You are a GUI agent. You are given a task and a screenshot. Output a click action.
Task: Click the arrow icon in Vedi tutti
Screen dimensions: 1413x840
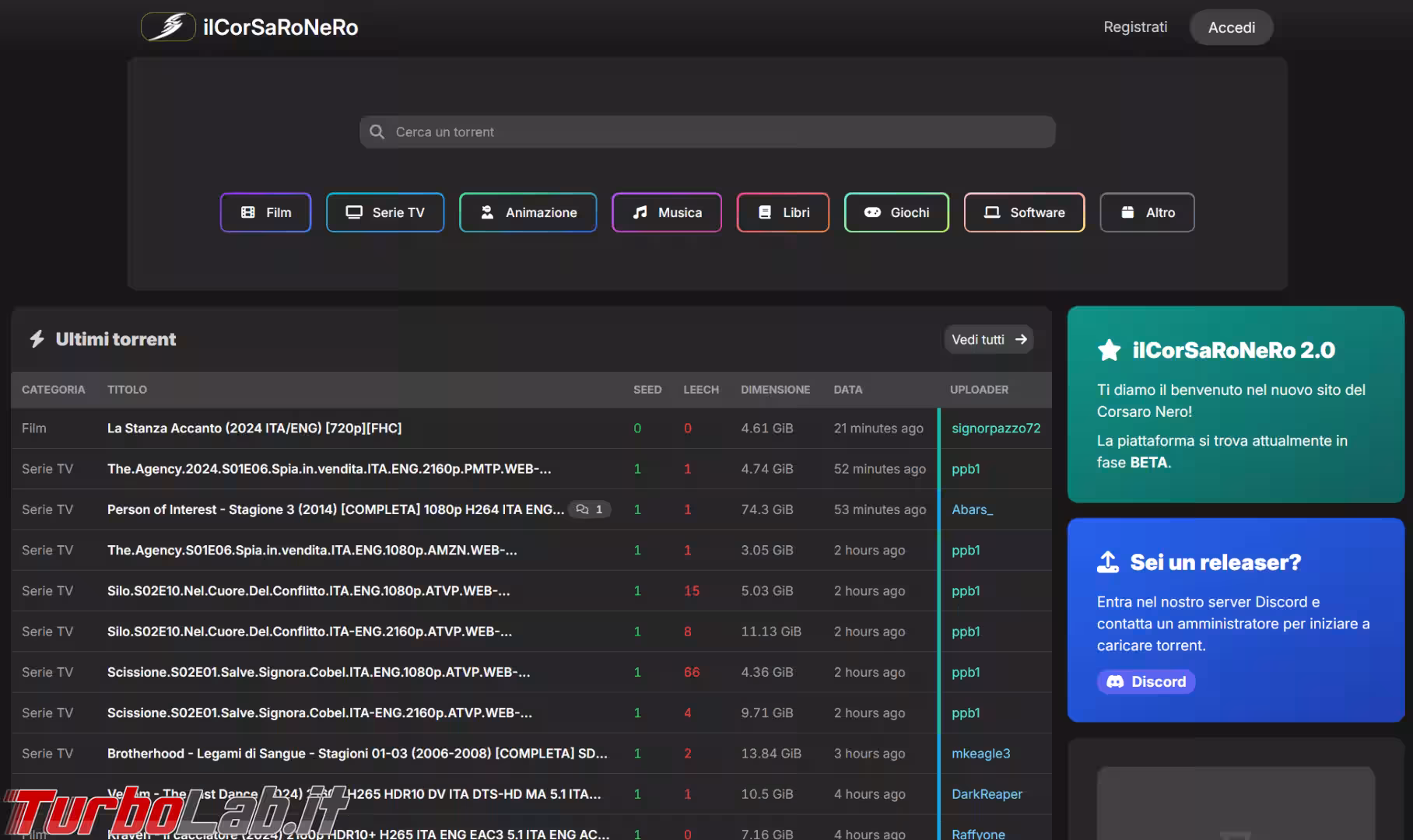(x=1021, y=340)
